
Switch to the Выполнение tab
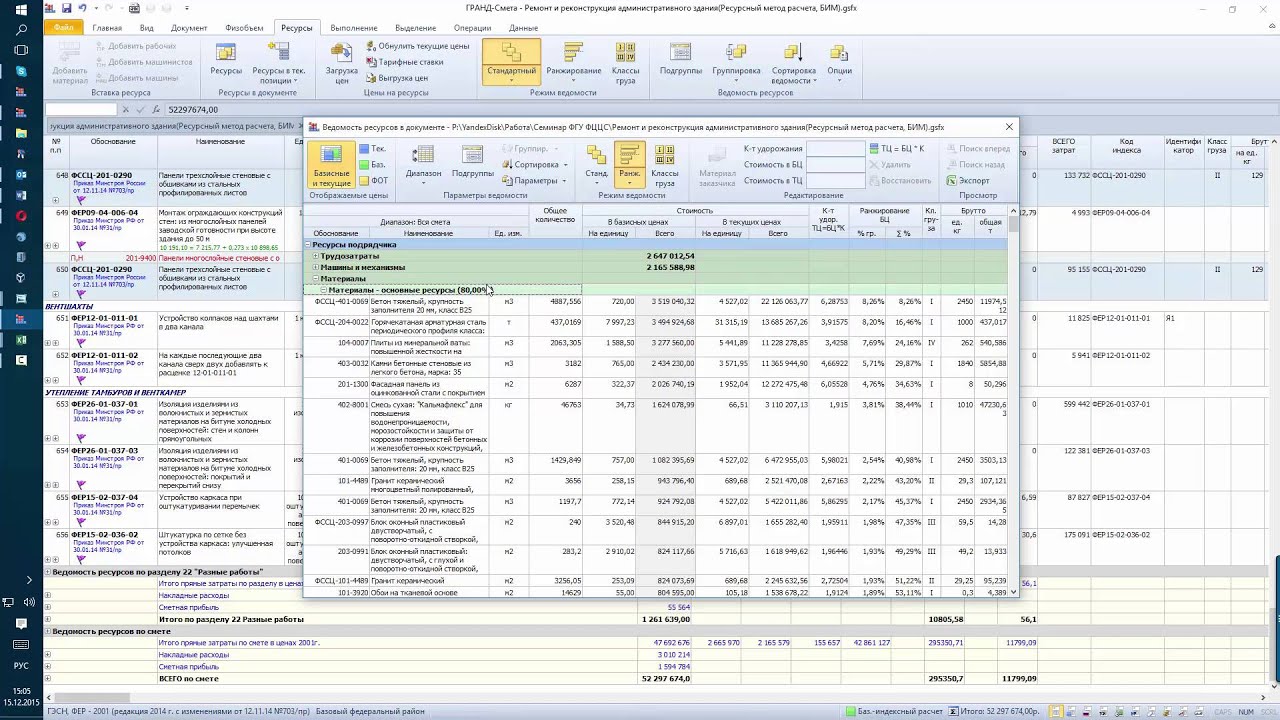[x=354, y=28]
